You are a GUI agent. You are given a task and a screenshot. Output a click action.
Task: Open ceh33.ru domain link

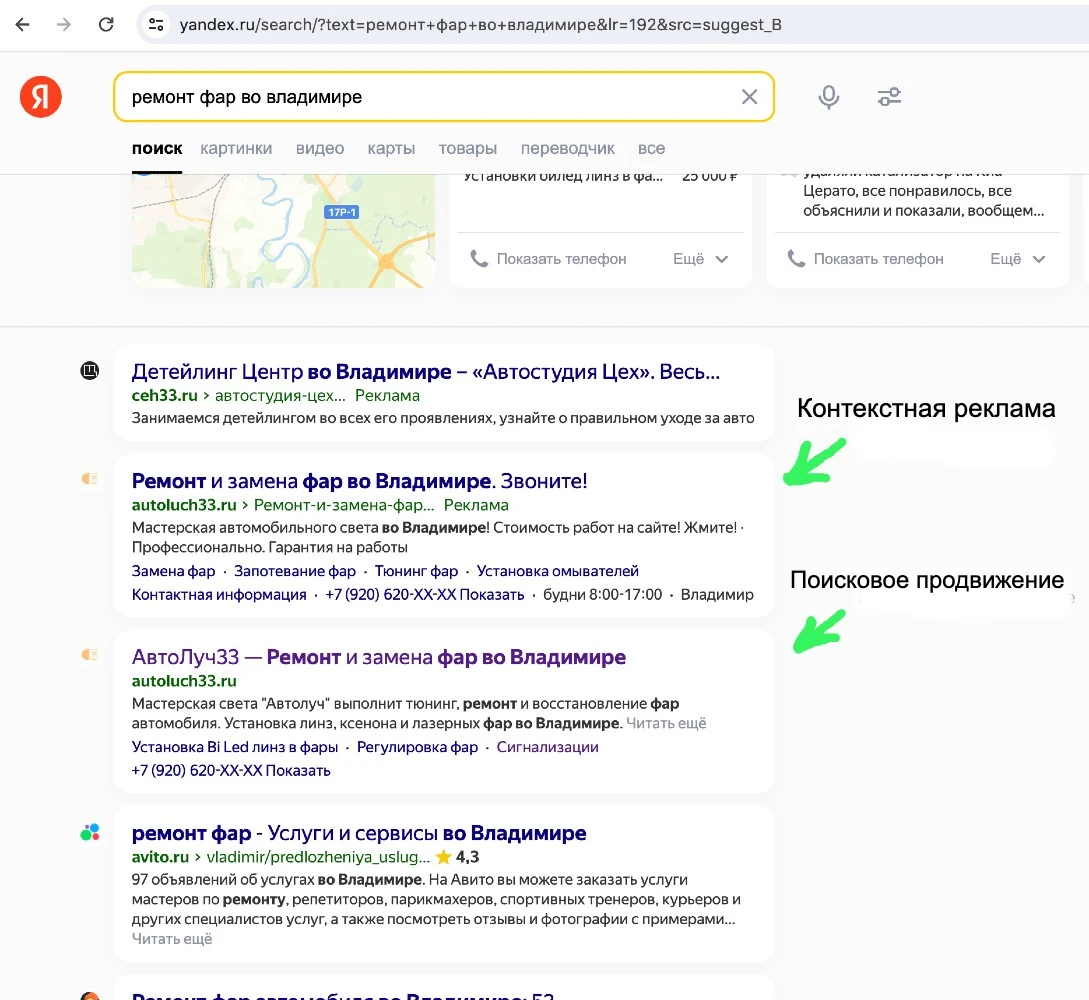click(165, 395)
